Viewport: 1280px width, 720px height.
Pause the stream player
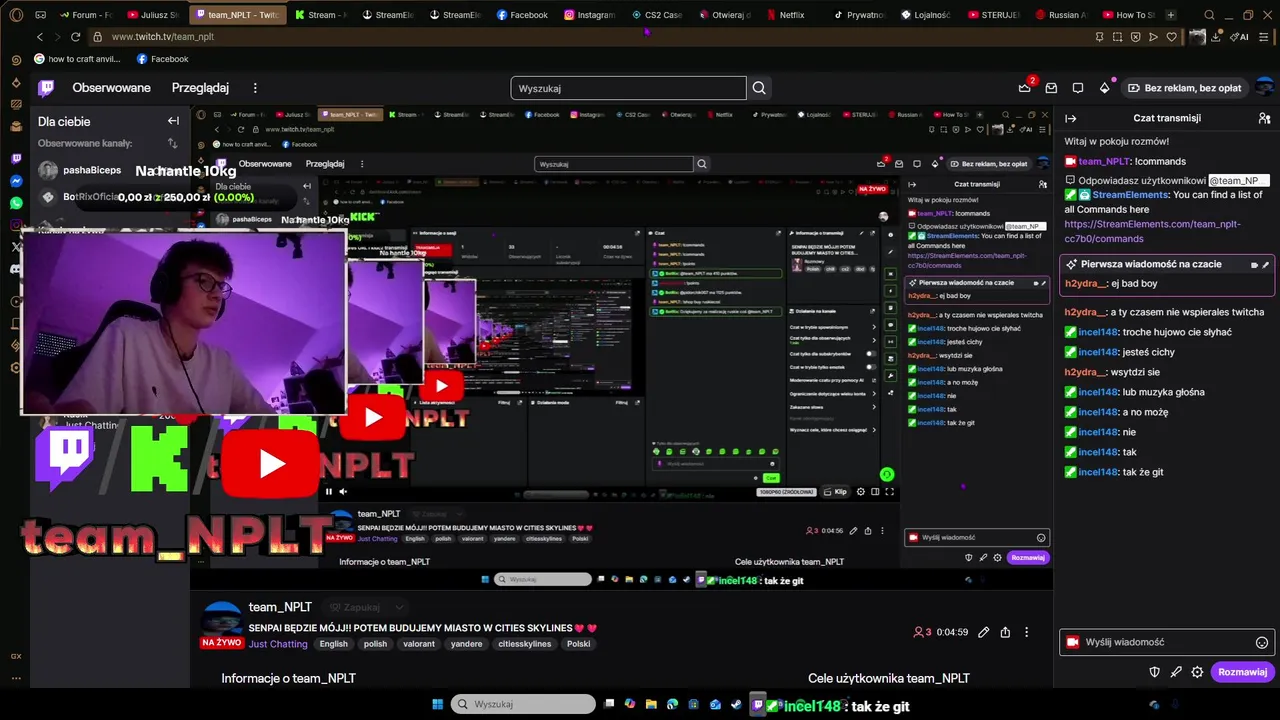pos(328,491)
